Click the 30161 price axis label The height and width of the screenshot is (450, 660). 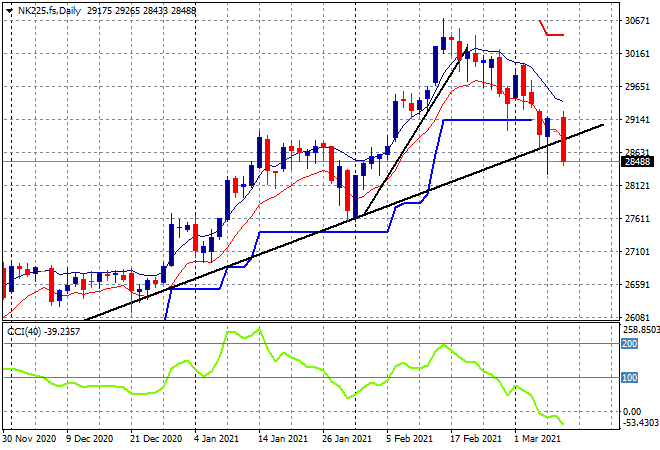coord(637,54)
